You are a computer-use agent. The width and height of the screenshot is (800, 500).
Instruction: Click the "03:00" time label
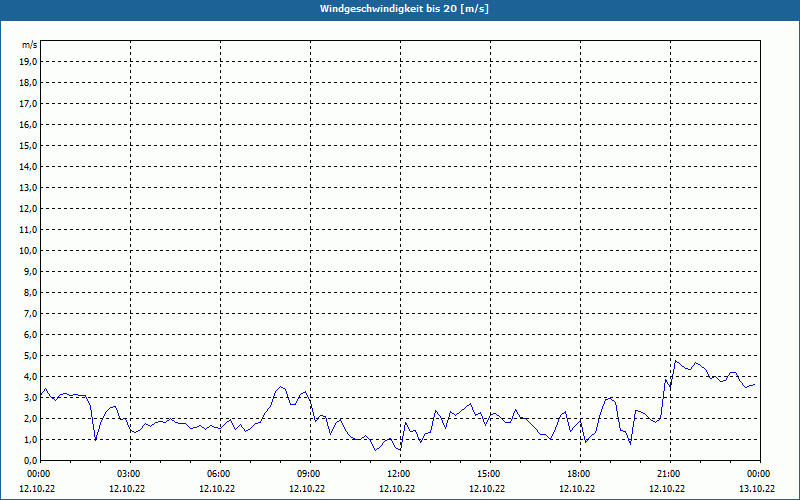pyautogui.click(x=131, y=474)
